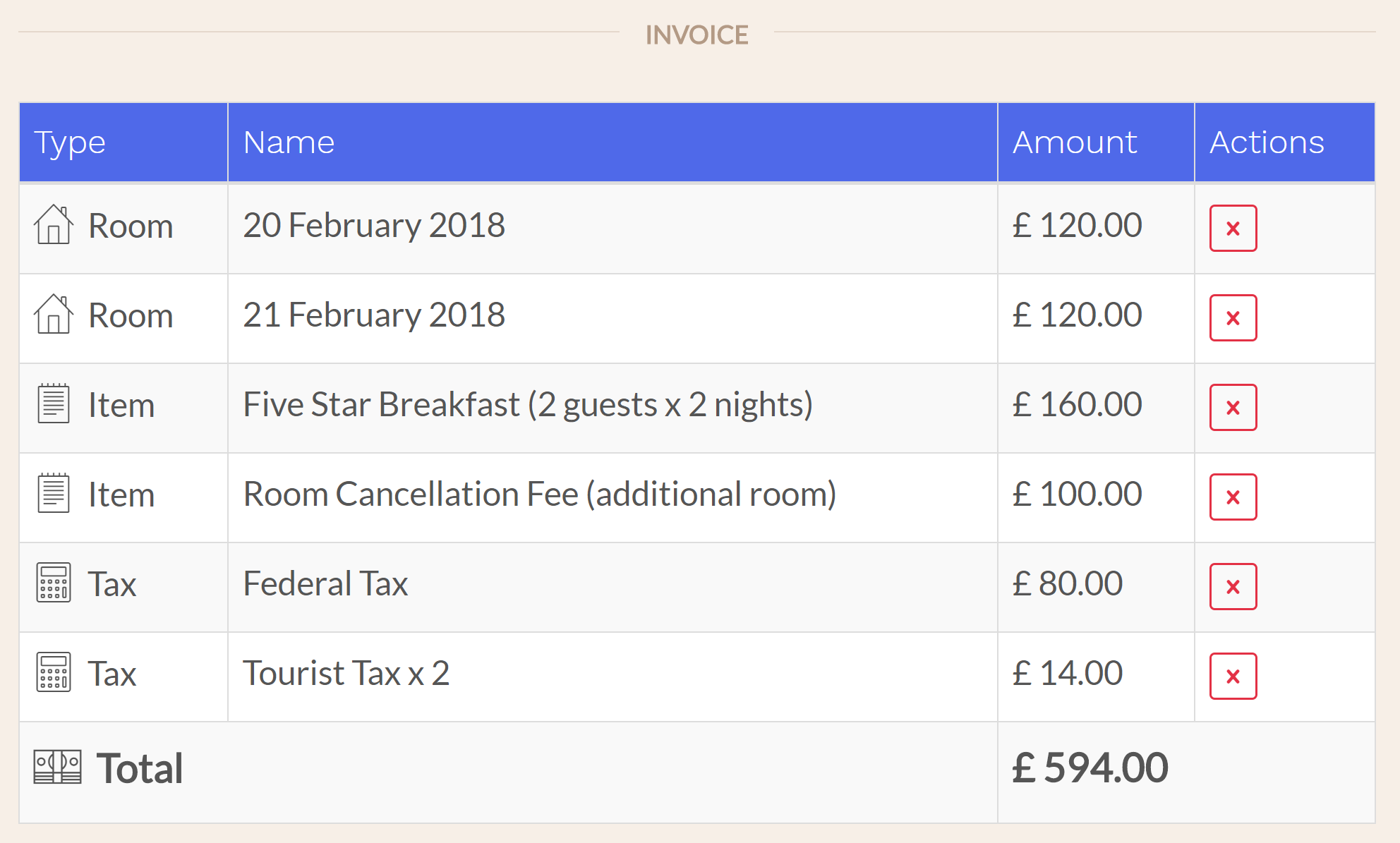Viewport: 1400px width, 843px height.
Task: Click the house icon for 20 February room
Action: 54,225
